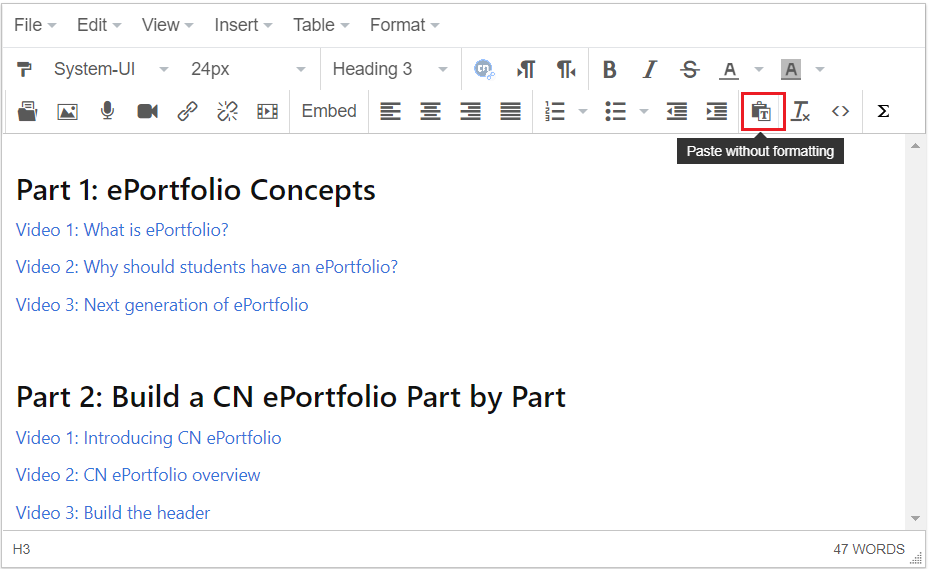Click the H3 element path in status bar
The height and width of the screenshot is (569, 930).
click(x=21, y=549)
